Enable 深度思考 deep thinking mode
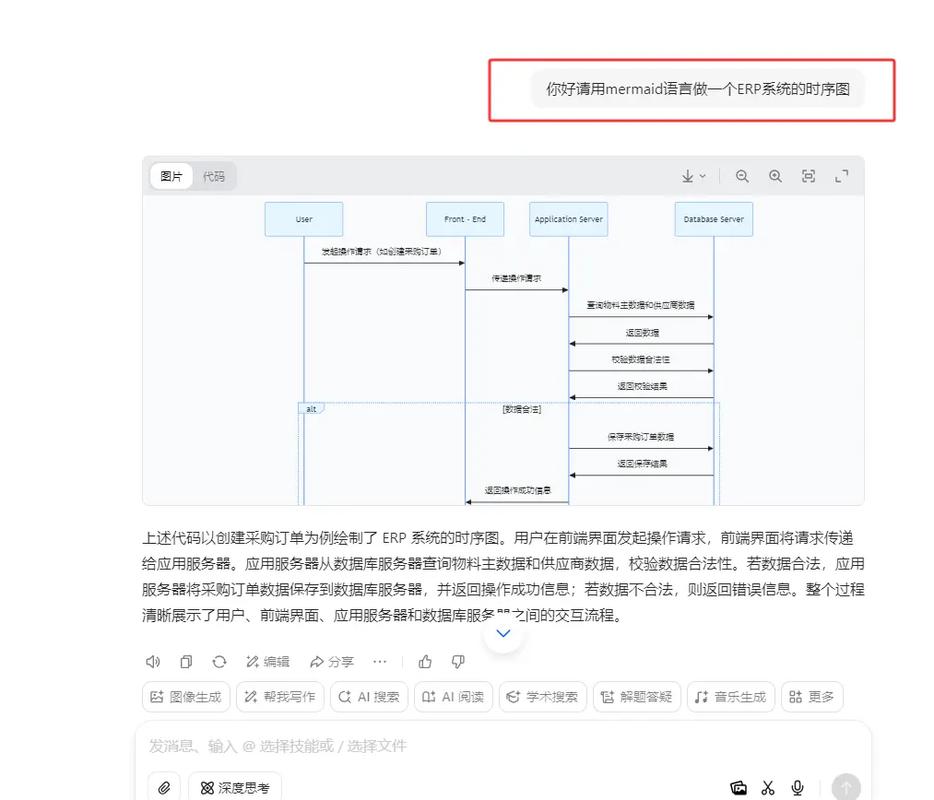The width and height of the screenshot is (934, 800). pyautogui.click(x=234, y=787)
